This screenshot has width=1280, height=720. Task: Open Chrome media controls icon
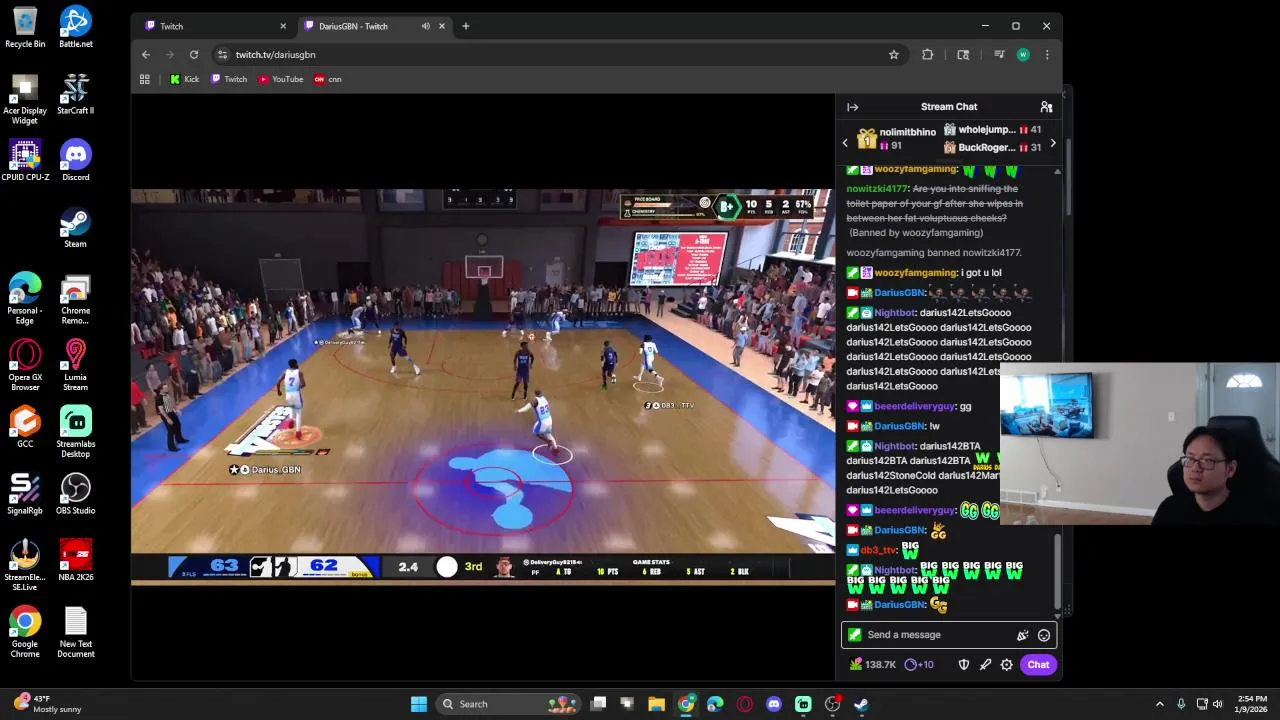click(x=999, y=55)
